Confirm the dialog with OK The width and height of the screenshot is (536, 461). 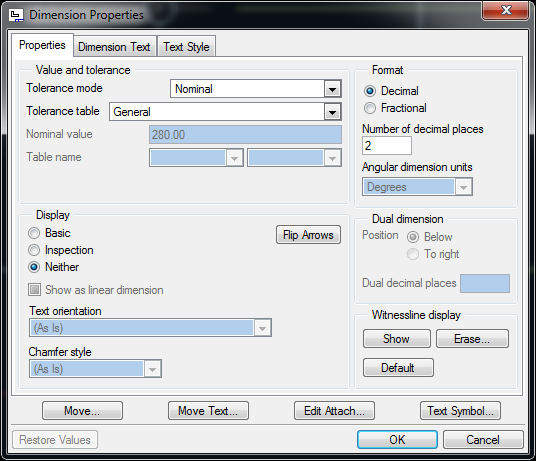click(x=397, y=439)
